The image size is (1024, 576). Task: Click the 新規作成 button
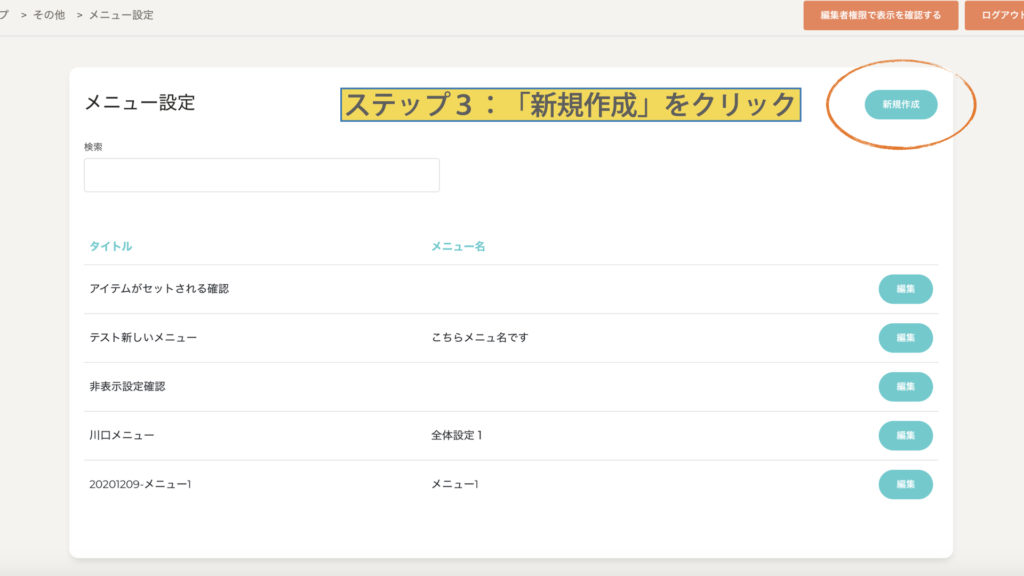click(900, 104)
